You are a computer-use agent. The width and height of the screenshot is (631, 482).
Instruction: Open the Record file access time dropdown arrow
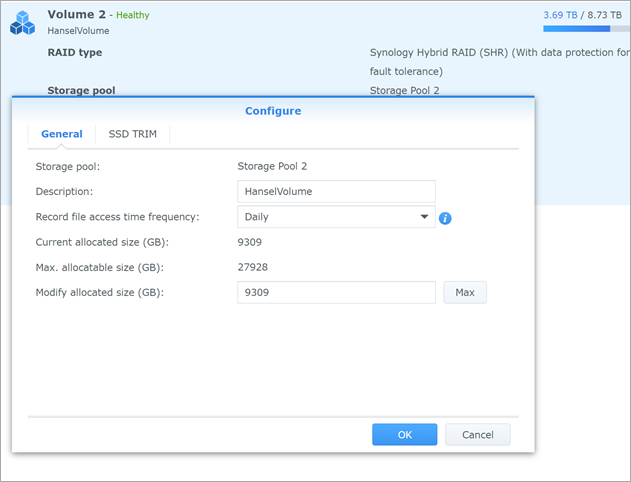coord(424,217)
